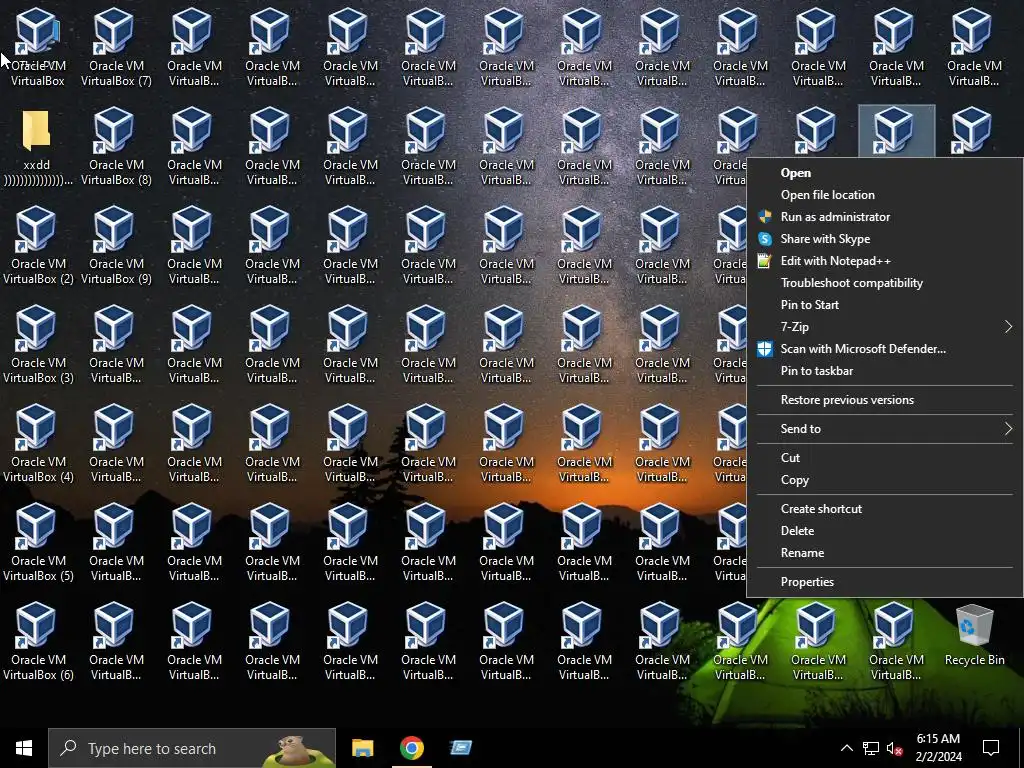Choose Cut from the context menu

(x=885, y=458)
